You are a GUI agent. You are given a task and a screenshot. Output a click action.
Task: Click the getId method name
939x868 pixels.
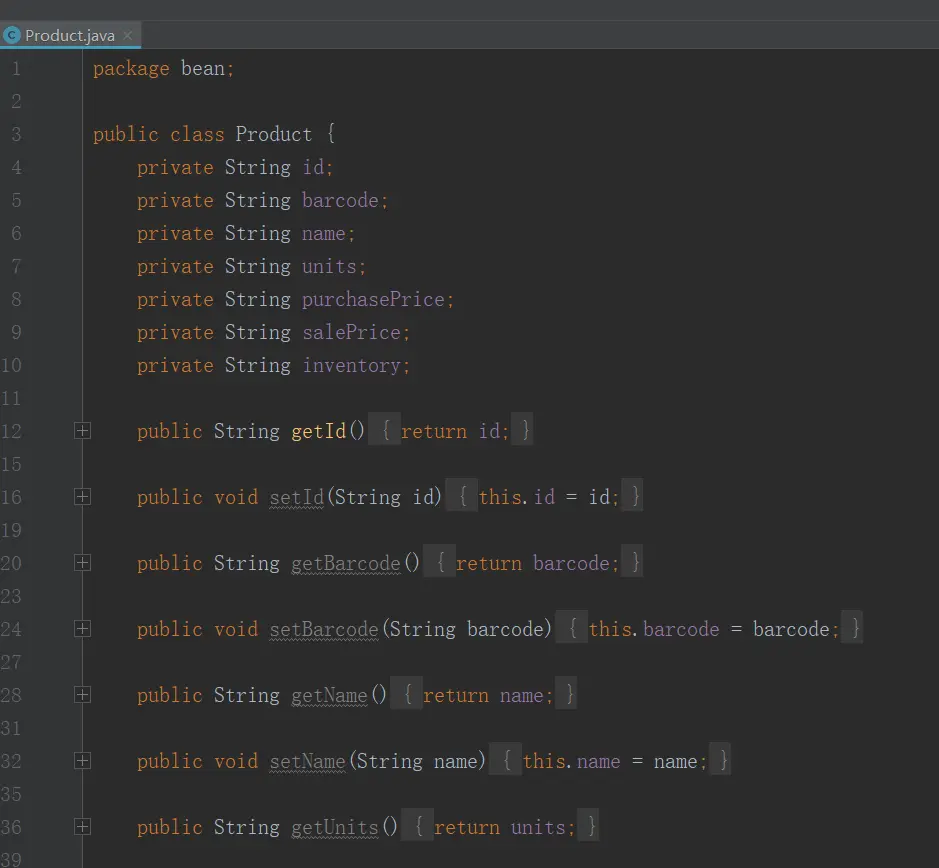click(319, 431)
